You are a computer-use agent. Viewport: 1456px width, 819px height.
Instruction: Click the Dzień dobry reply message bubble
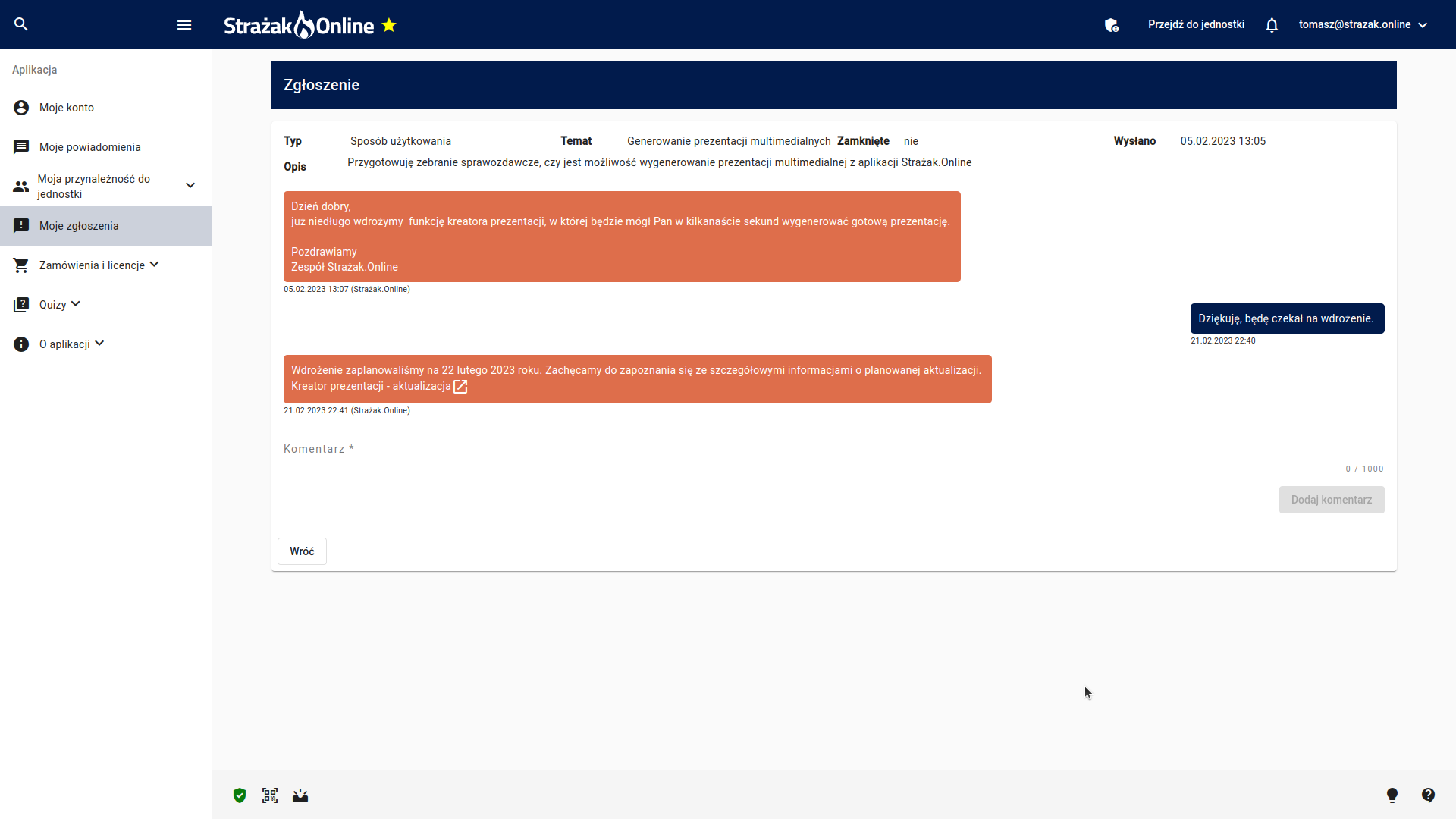point(622,237)
